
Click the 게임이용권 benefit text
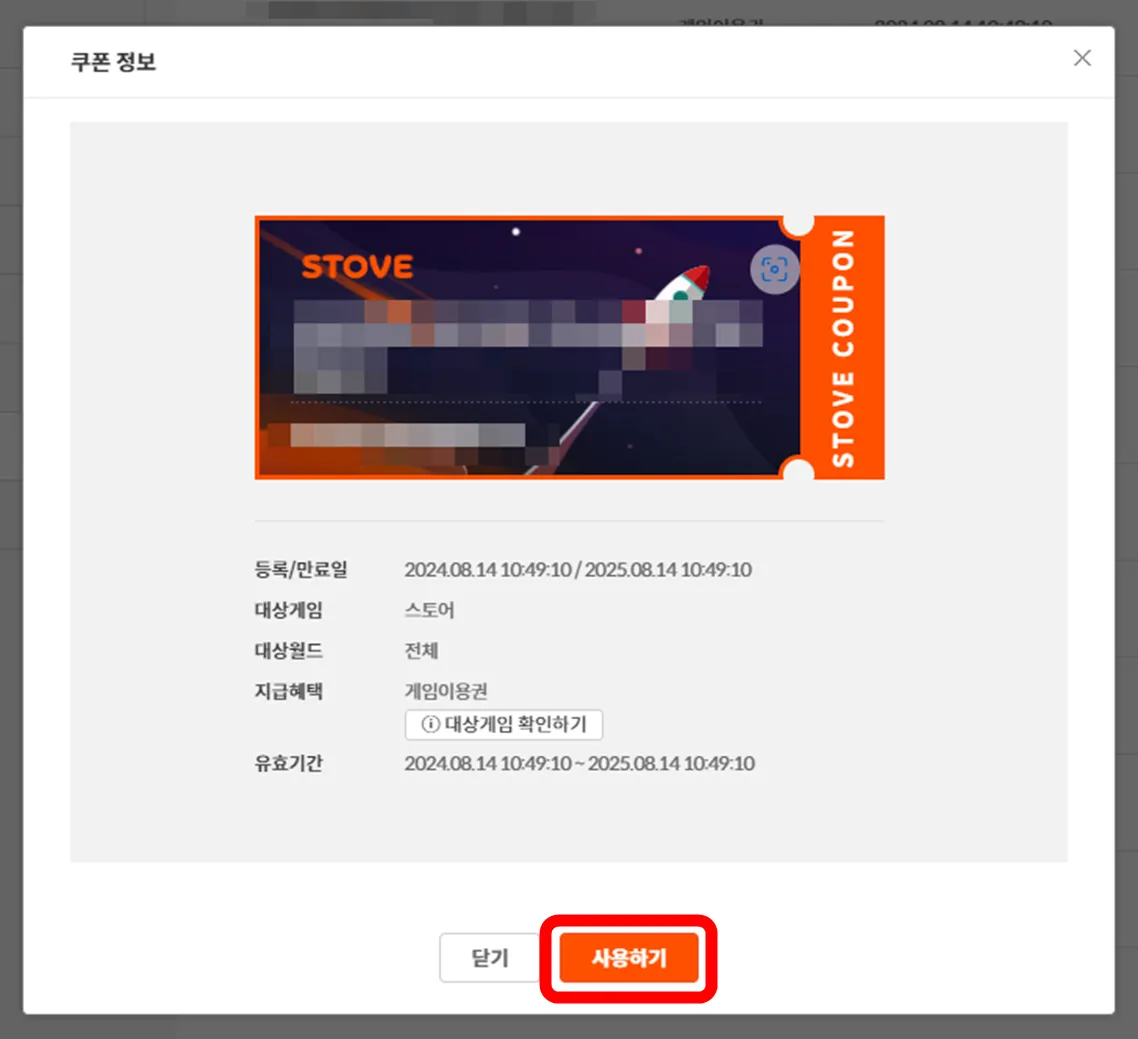[446, 691]
